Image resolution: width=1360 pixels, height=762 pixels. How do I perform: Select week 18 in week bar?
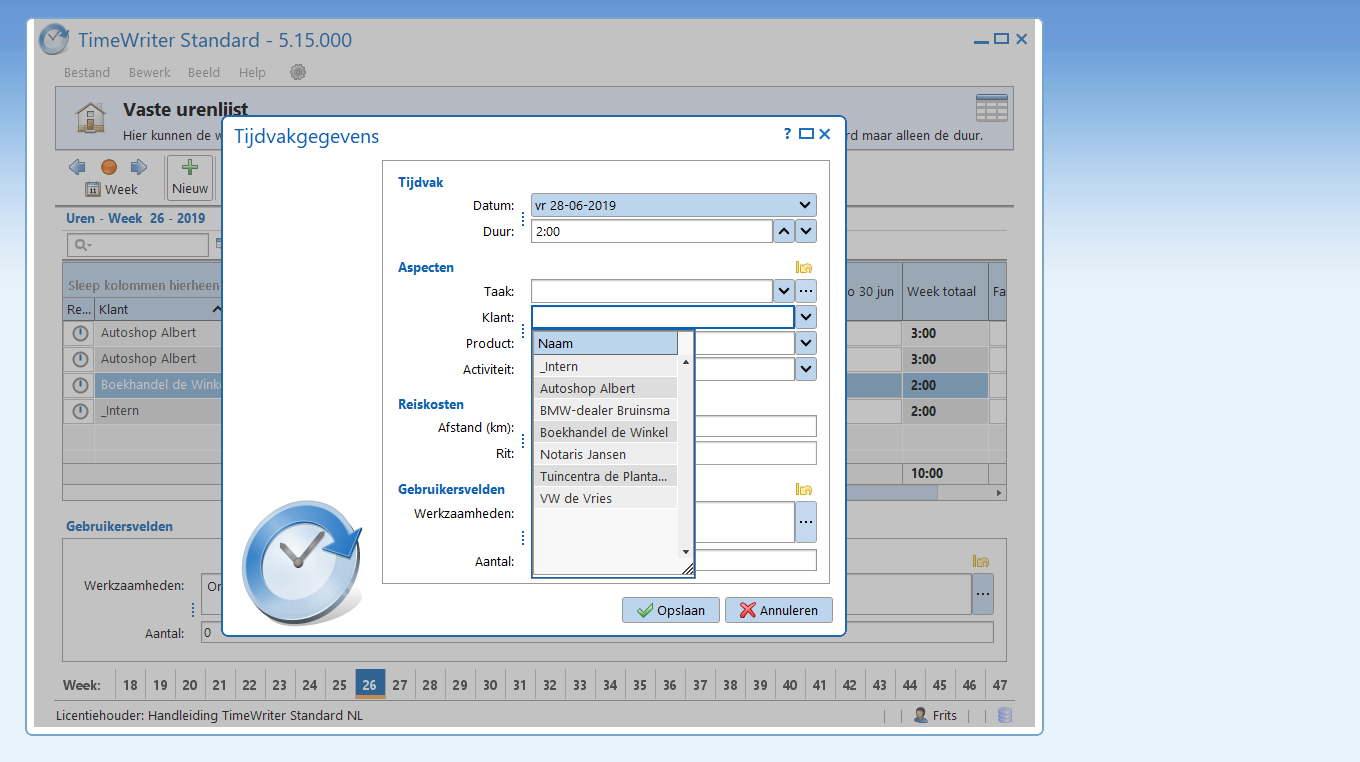(130, 685)
